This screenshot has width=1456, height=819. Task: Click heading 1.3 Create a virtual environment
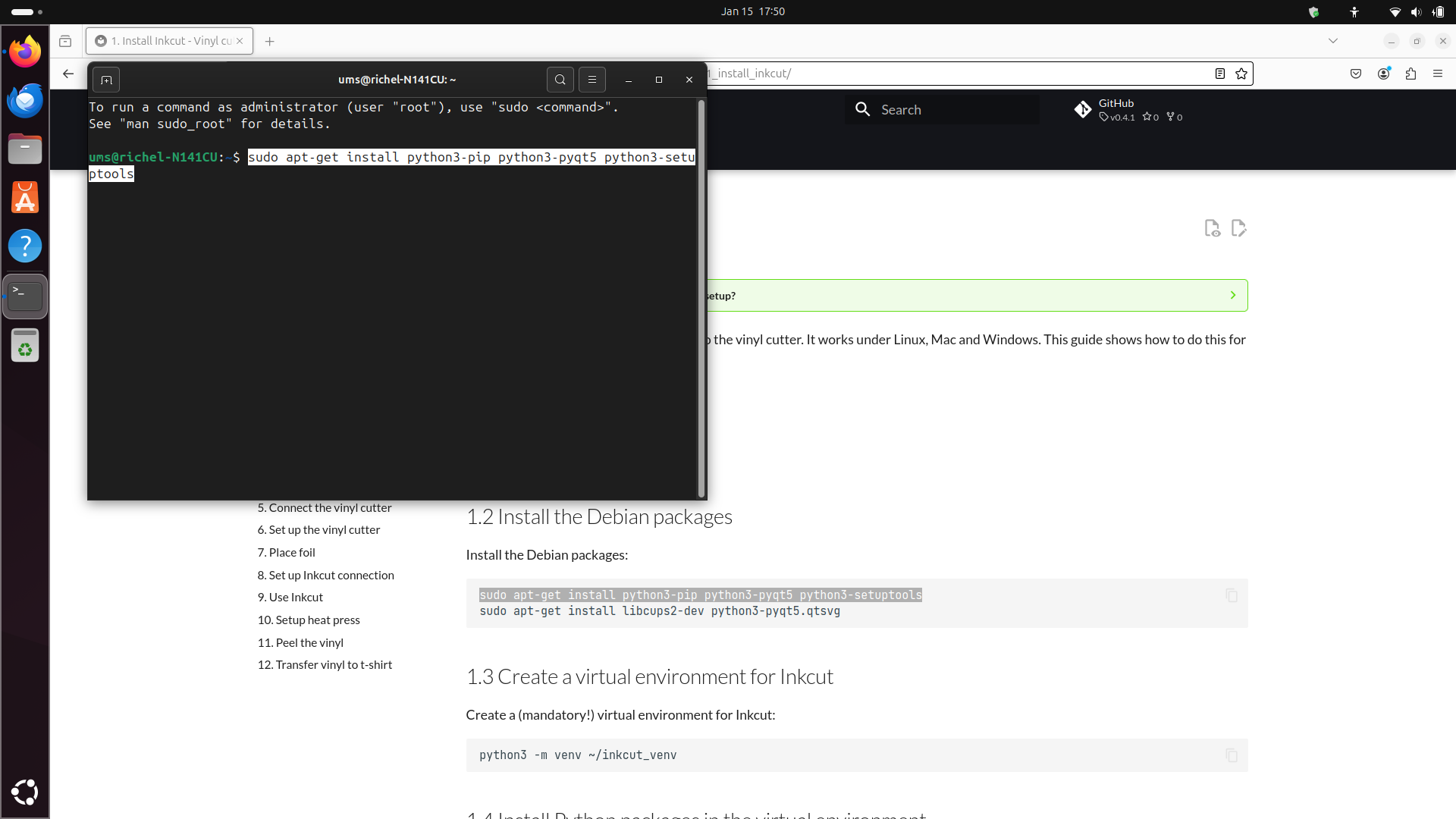click(x=650, y=677)
